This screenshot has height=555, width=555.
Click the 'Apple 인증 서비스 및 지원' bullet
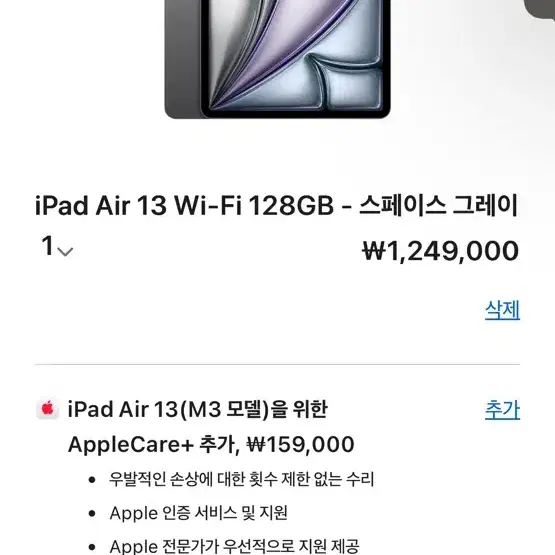click(x=198, y=513)
